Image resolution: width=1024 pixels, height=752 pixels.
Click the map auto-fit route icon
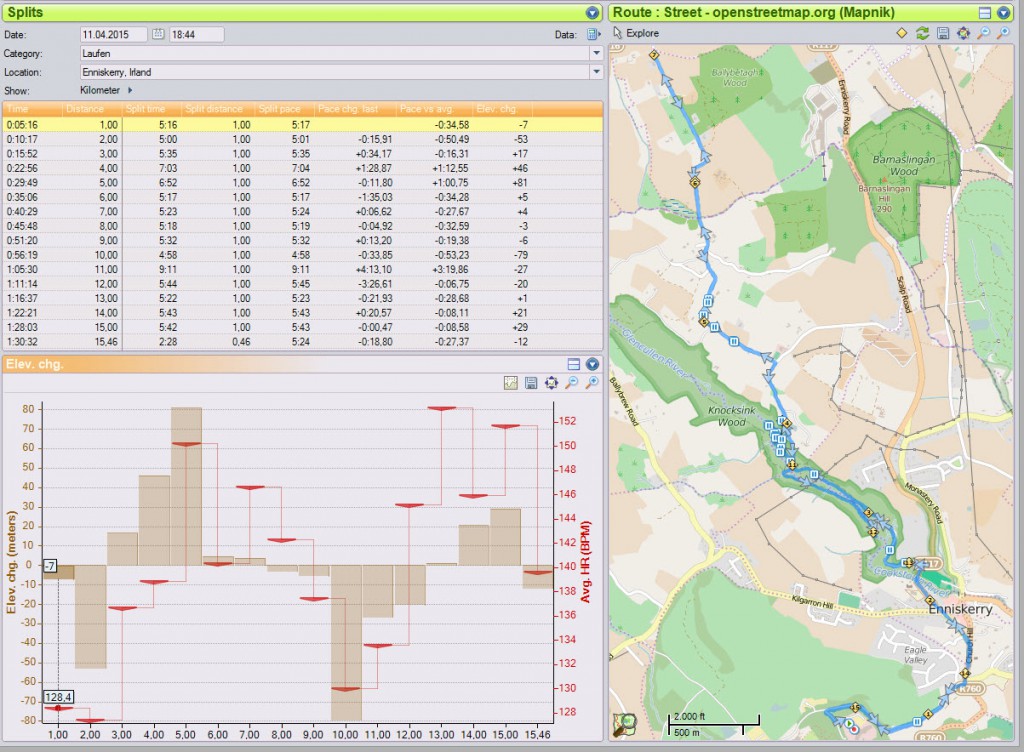coord(963,33)
